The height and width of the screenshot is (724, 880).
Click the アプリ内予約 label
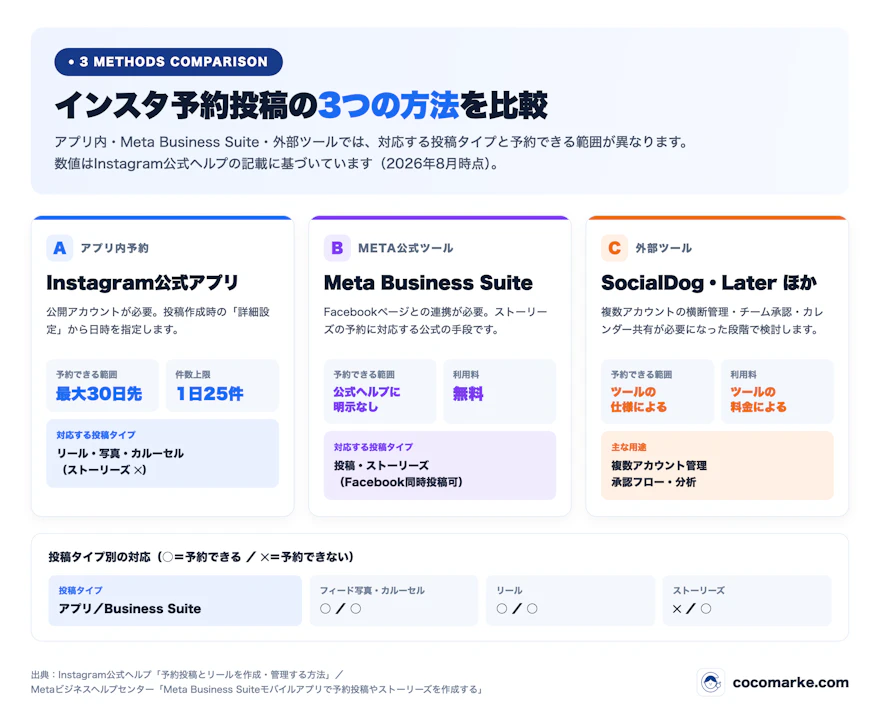tap(114, 248)
